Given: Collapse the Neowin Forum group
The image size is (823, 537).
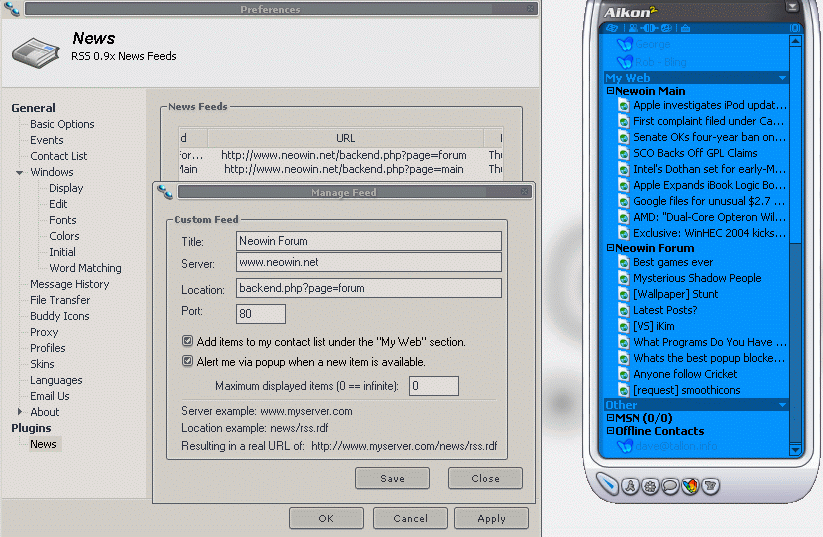Looking at the screenshot, I should [610, 248].
